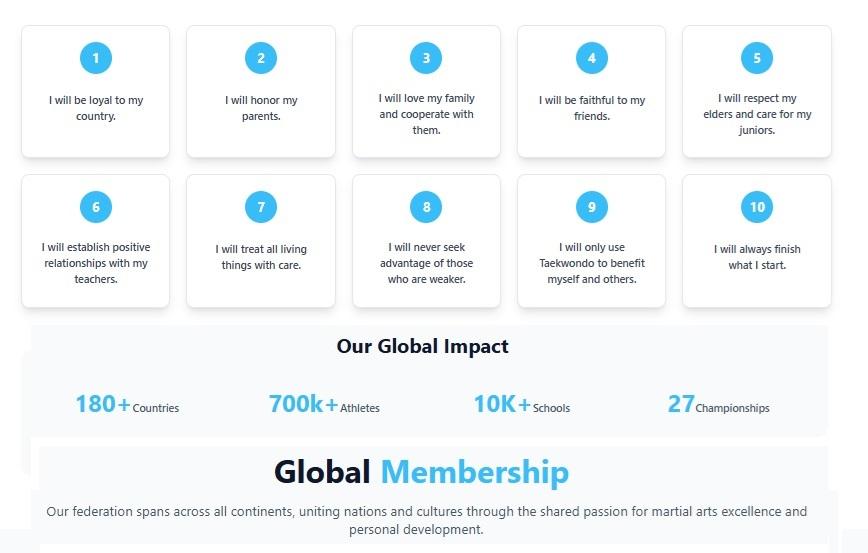
Task: Select the number 10 circle badge
Action: click(x=757, y=207)
